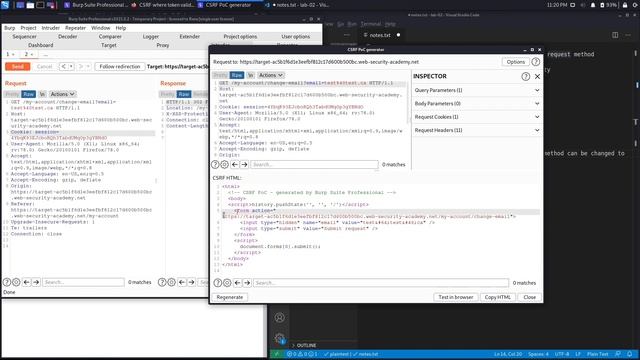Go to previous match in CSRF request search
The image size is (640, 360).
pos(235,164)
